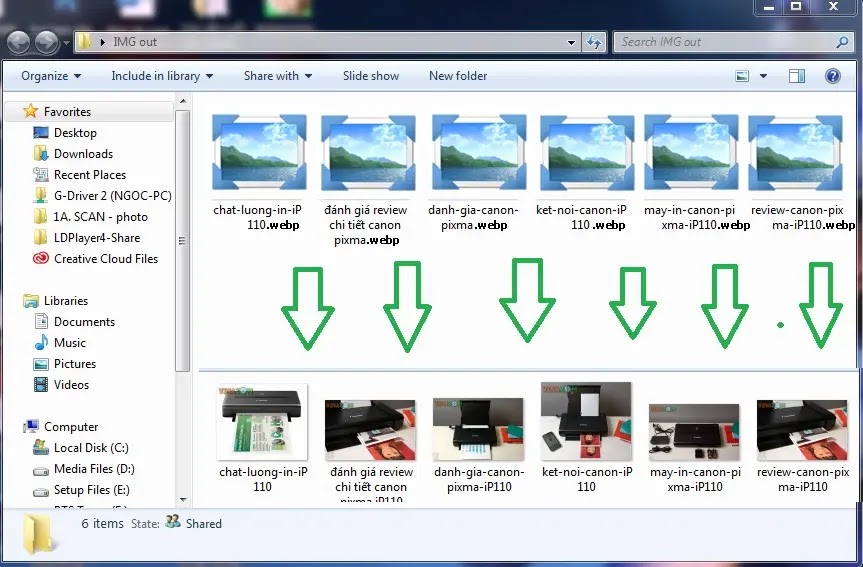Image resolution: width=863 pixels, height=567 pixels.
Task: Select the đánh giá review chi tiết thumbnail
Action: coord(370,430)
